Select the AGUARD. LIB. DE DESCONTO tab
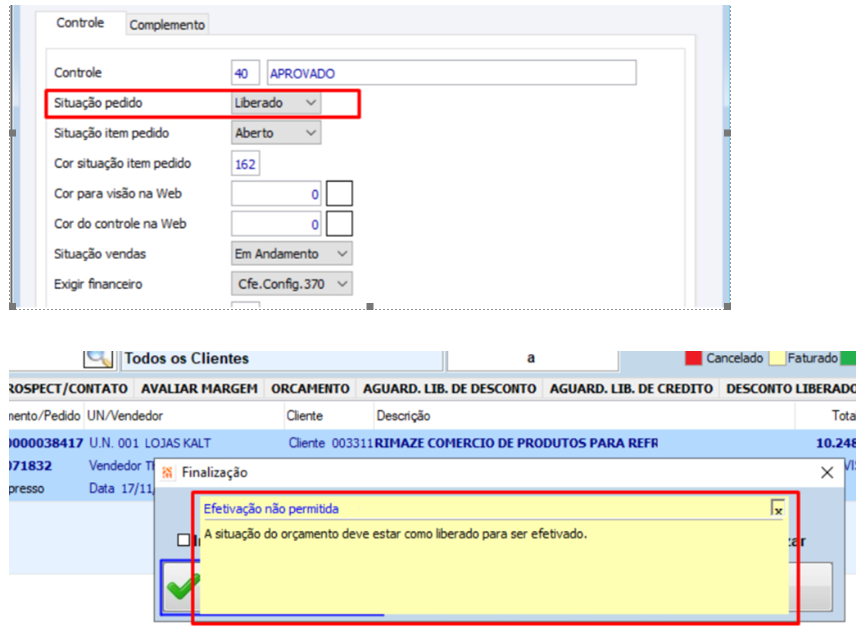The image size is (865, 635). tap(450, 389)
